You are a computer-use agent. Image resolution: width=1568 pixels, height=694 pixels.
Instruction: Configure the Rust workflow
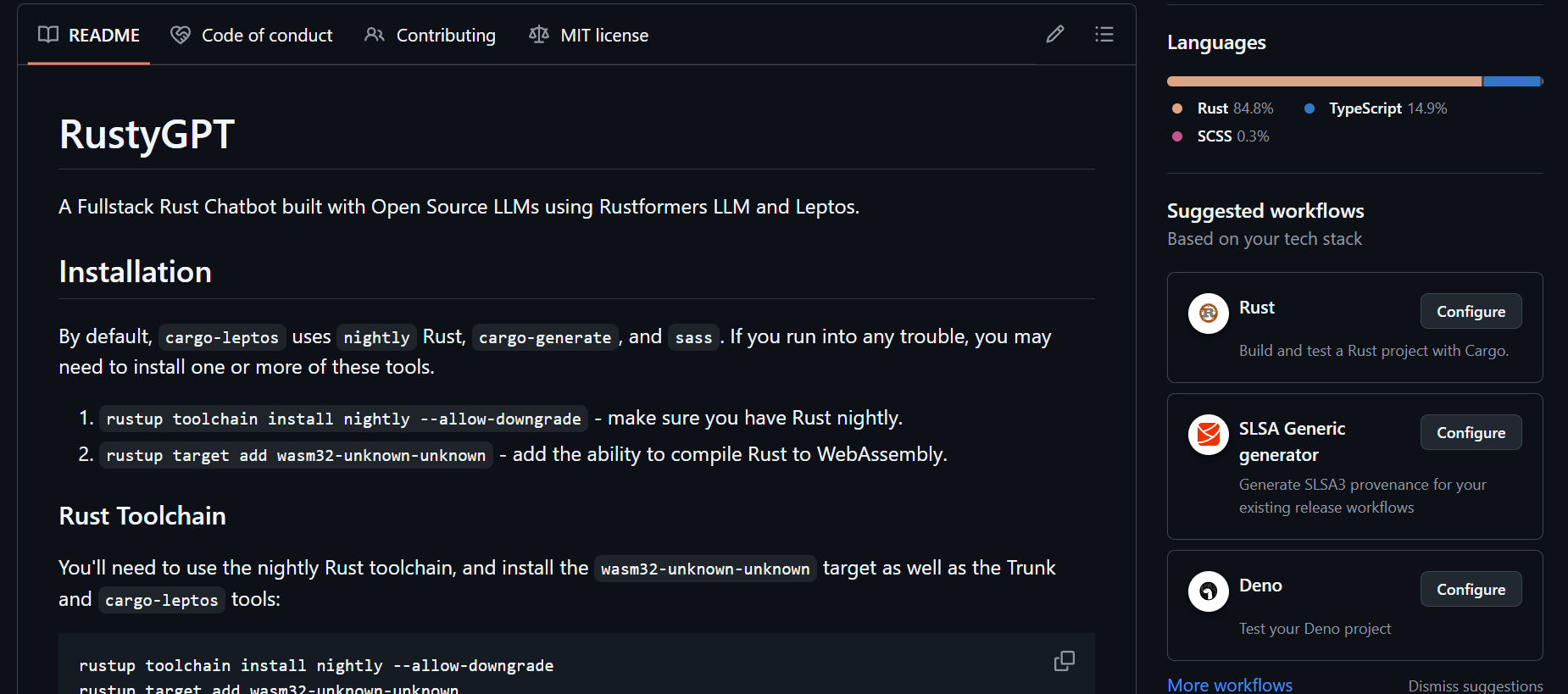click(x=1471, y=311)
